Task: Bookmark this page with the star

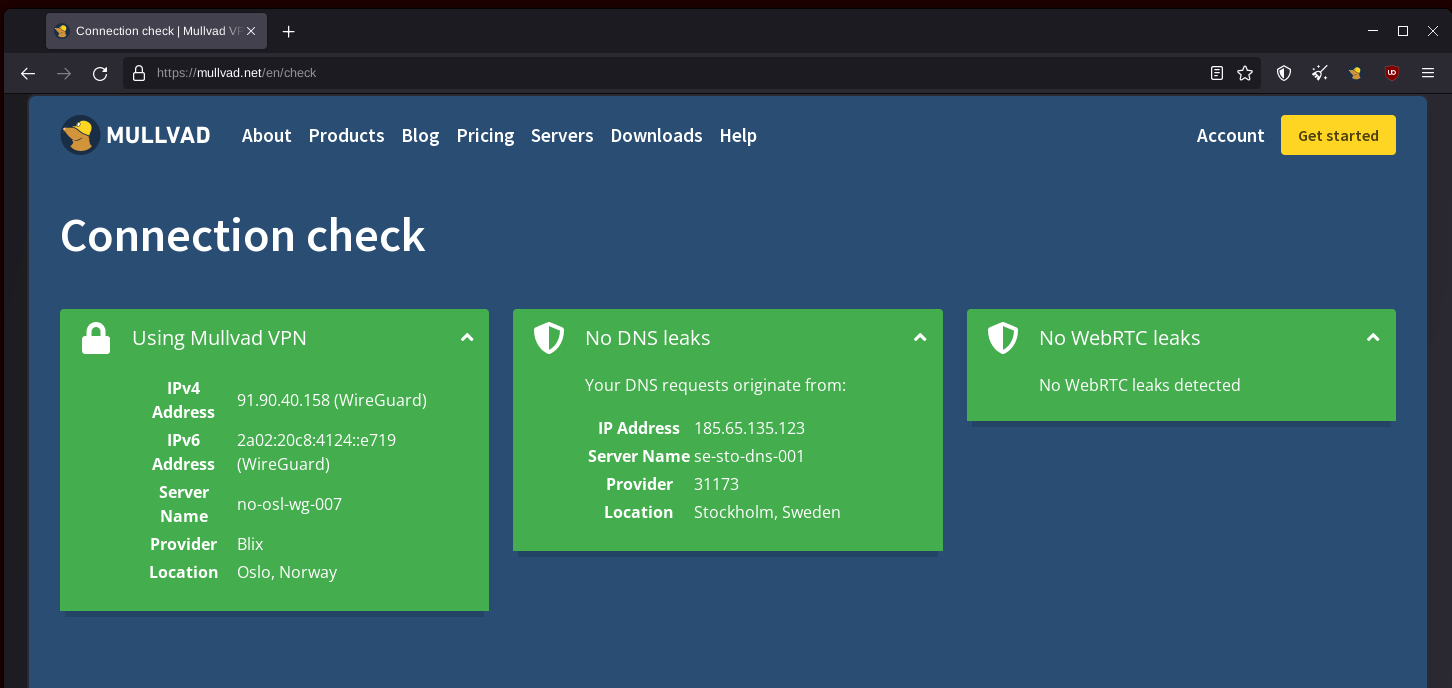Action: 1245,73
